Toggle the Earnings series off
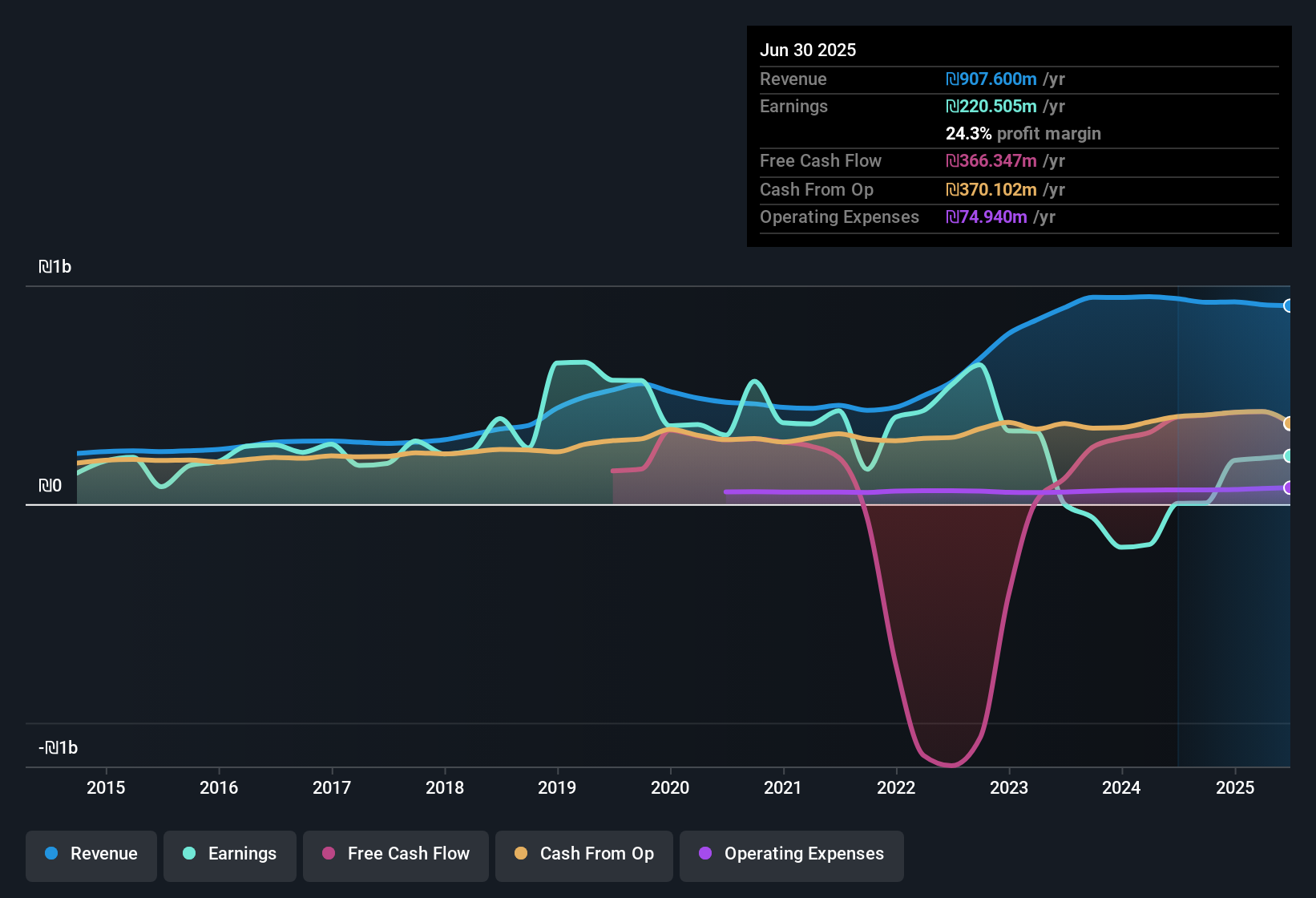This screenshot has width=1316, height=898. [x=229, y=855]
